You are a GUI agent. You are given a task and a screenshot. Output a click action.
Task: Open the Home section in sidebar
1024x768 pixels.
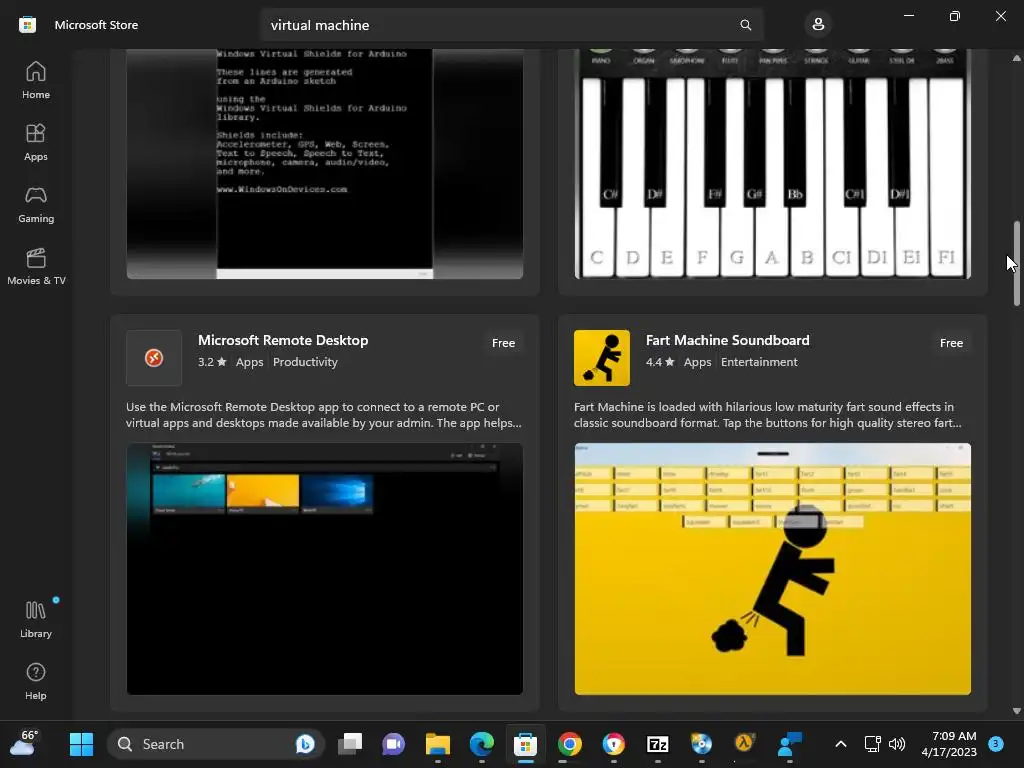pyautogui.click(x=36, y=80)
